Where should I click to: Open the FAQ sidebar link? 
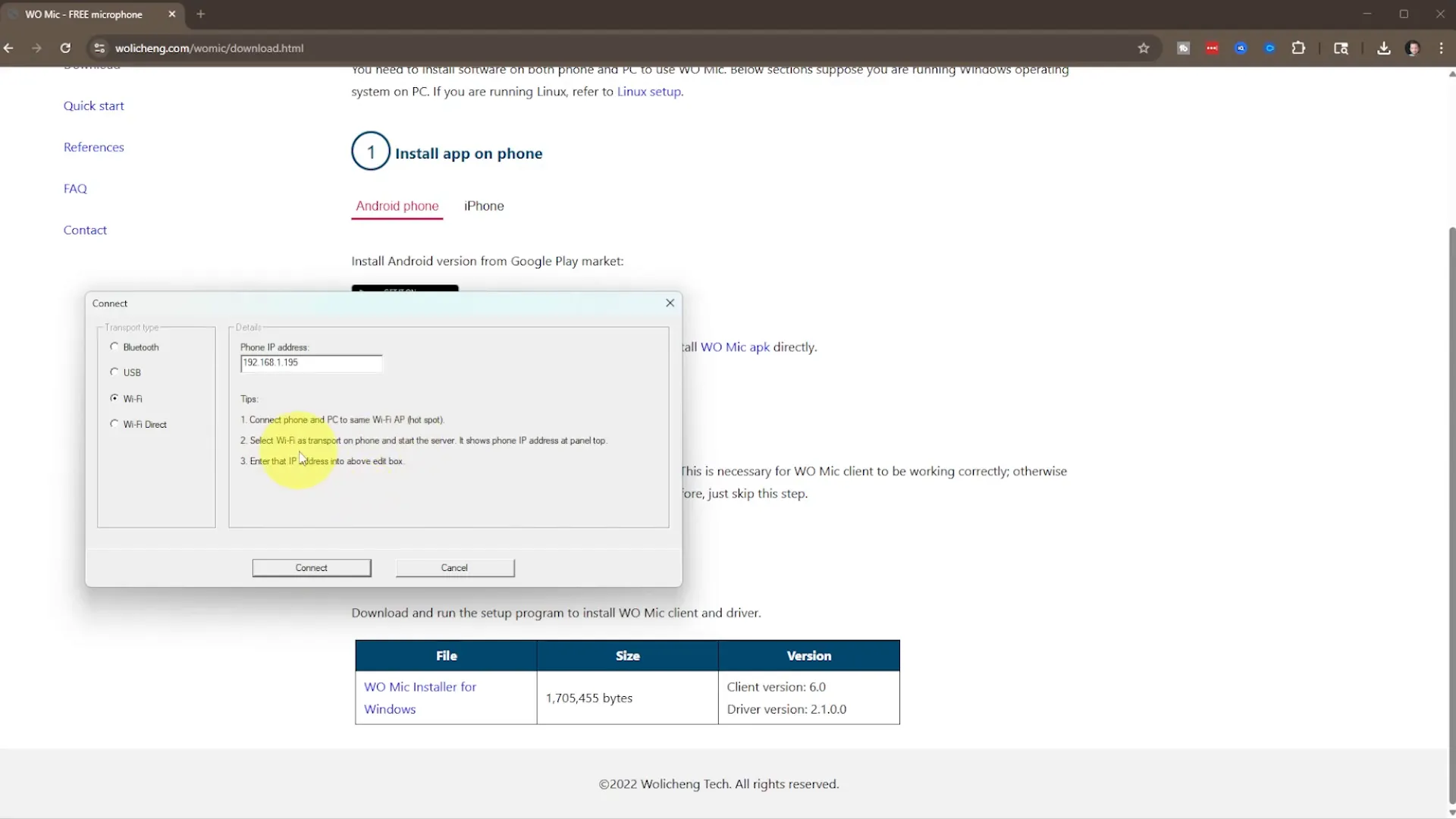click(x=75, y=188)
